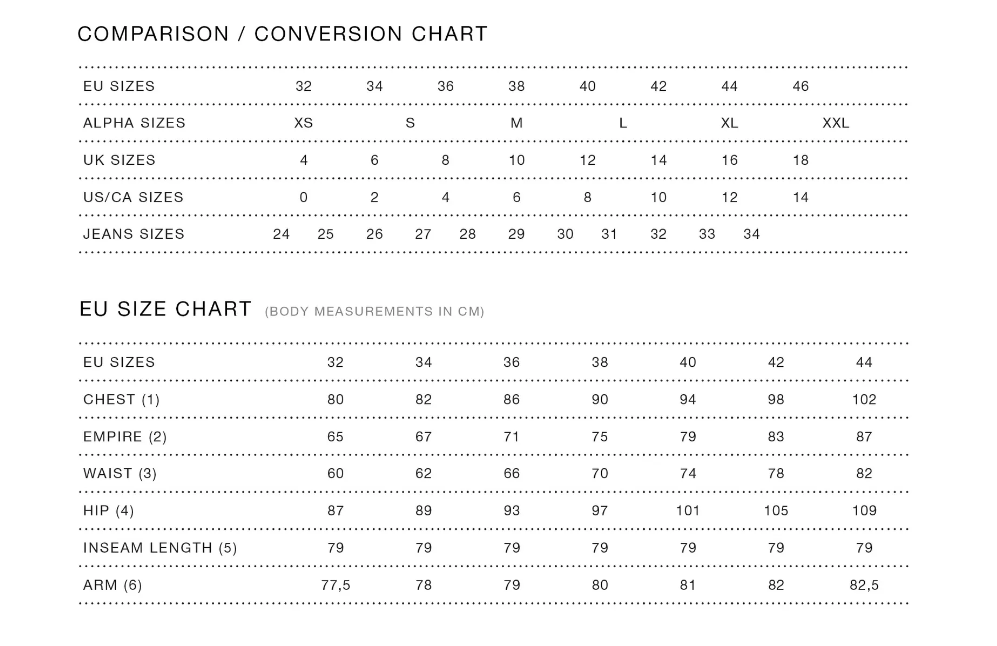The image size is (997, 646).
Task: Click US/CA size 0
Action: pos(303,197)
